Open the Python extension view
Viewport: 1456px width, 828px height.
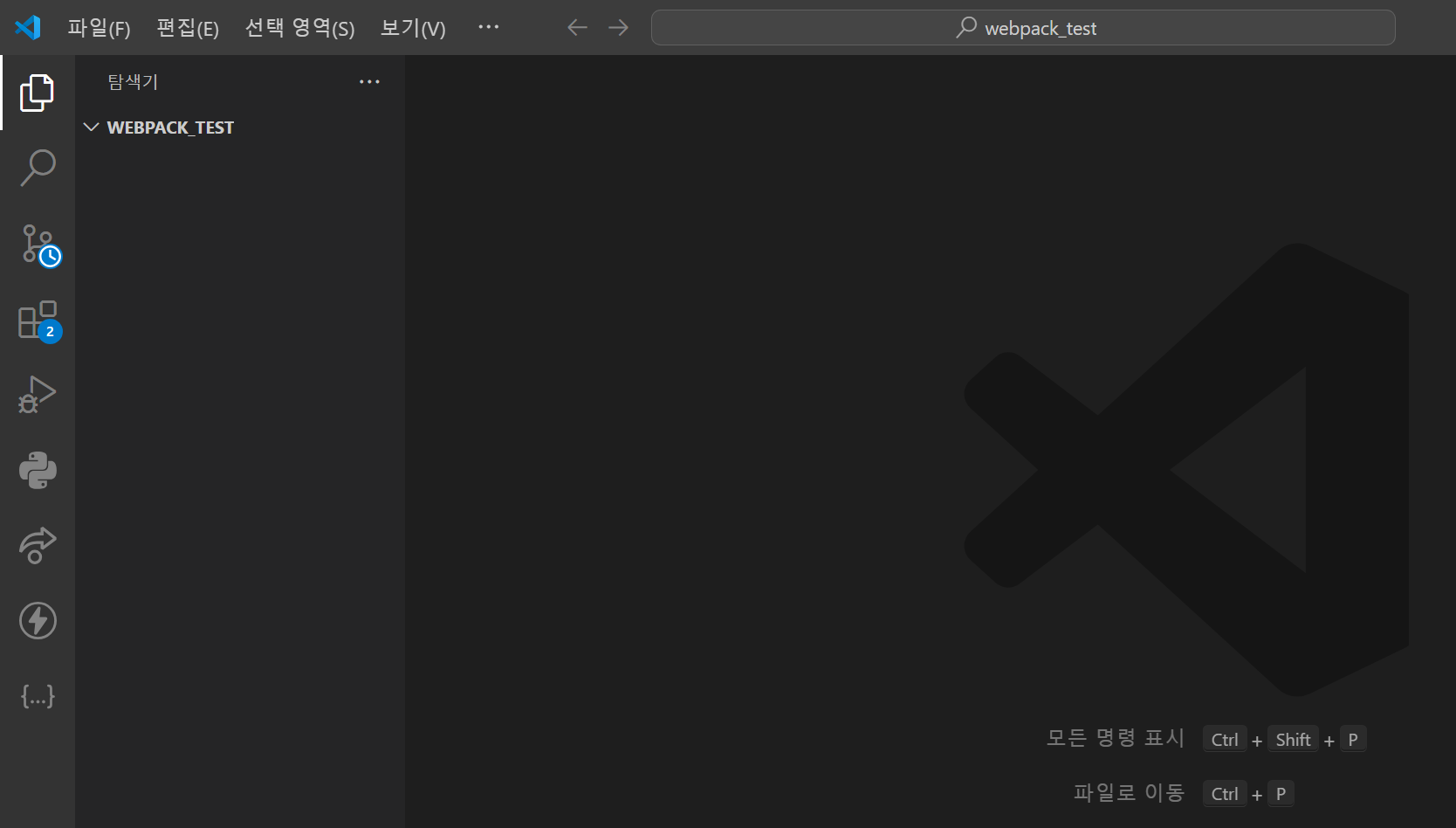coord(38,470)
